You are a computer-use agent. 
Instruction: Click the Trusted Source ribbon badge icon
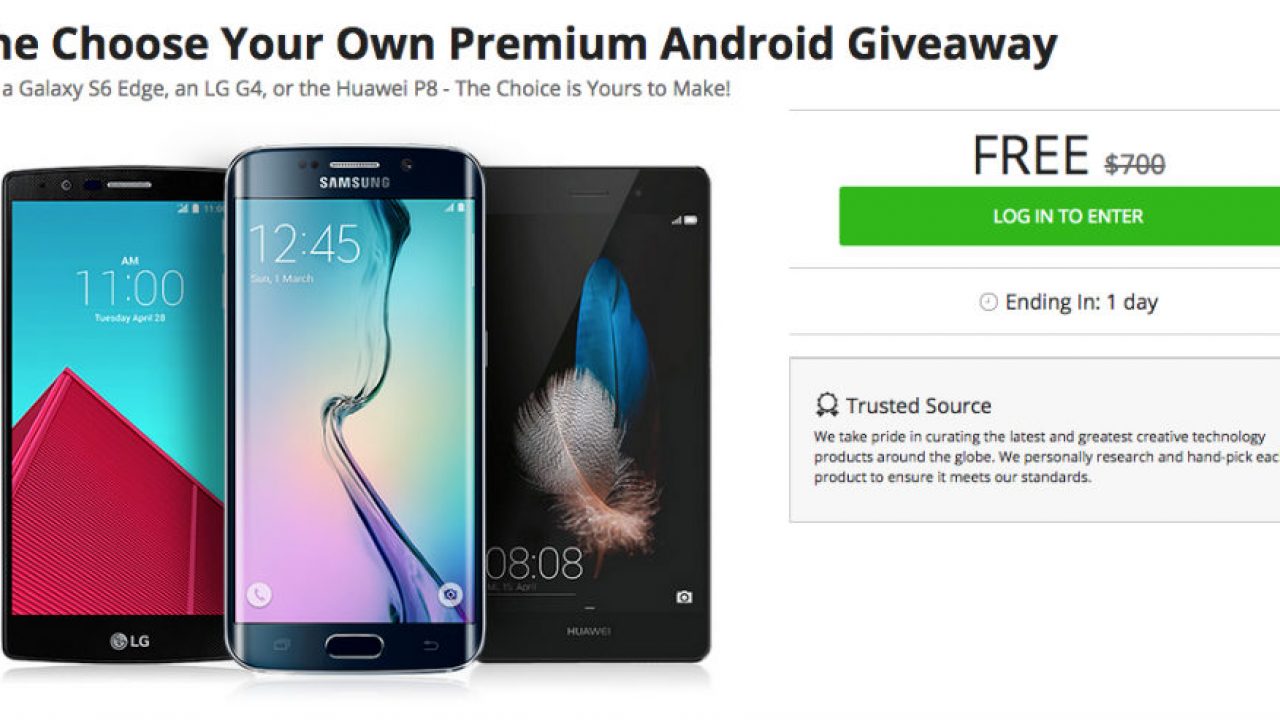[826, 405]
